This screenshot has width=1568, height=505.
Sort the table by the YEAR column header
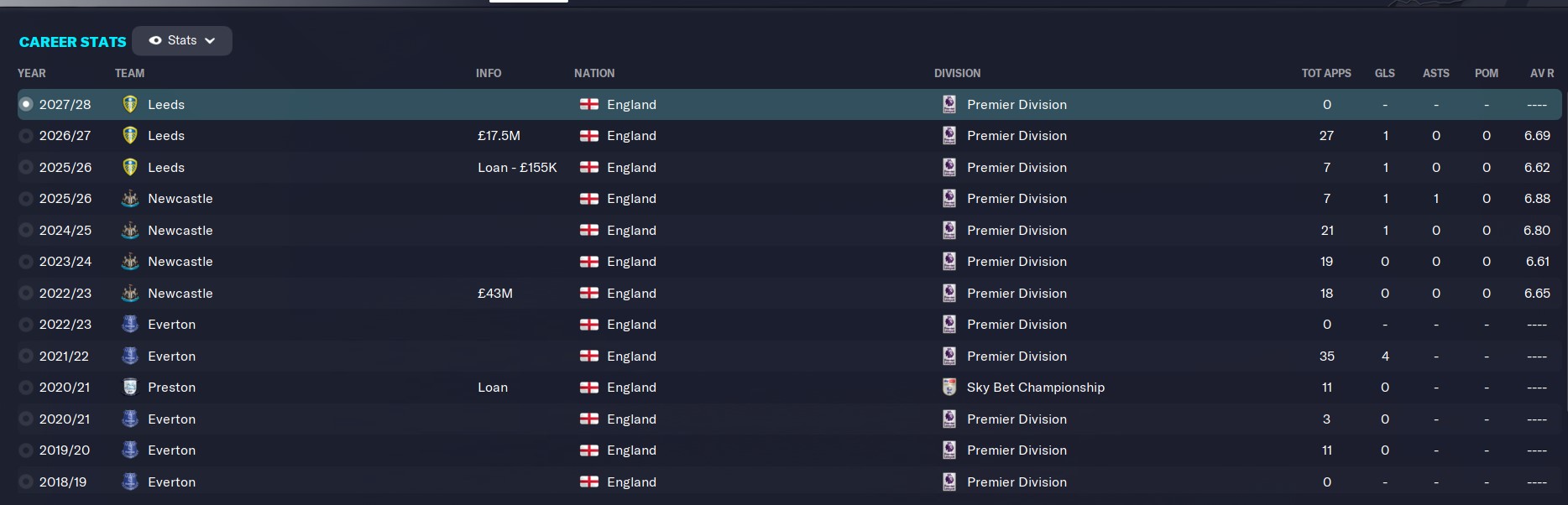(32, 73)
